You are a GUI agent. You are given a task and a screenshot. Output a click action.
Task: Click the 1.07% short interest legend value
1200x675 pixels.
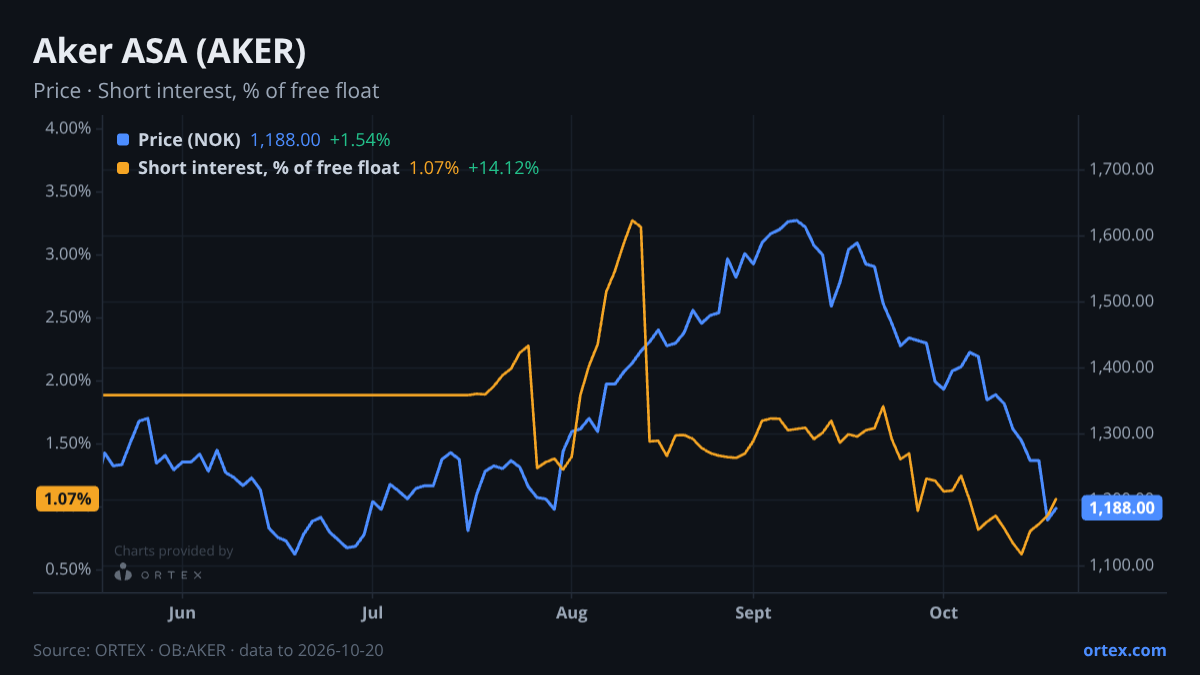pyautogui.click(x=434, y=168)
